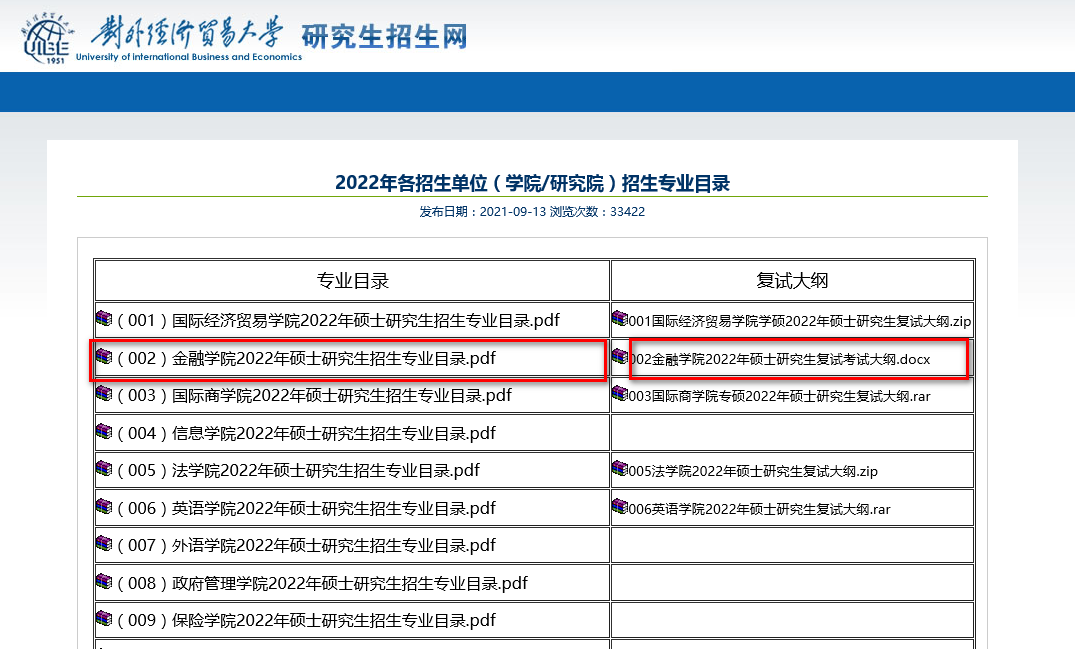This screenshot has height=649, width=1075.
Task: Click file icon beside 001 国际经济贸易学院 pdf
Action: pos(105,319)
